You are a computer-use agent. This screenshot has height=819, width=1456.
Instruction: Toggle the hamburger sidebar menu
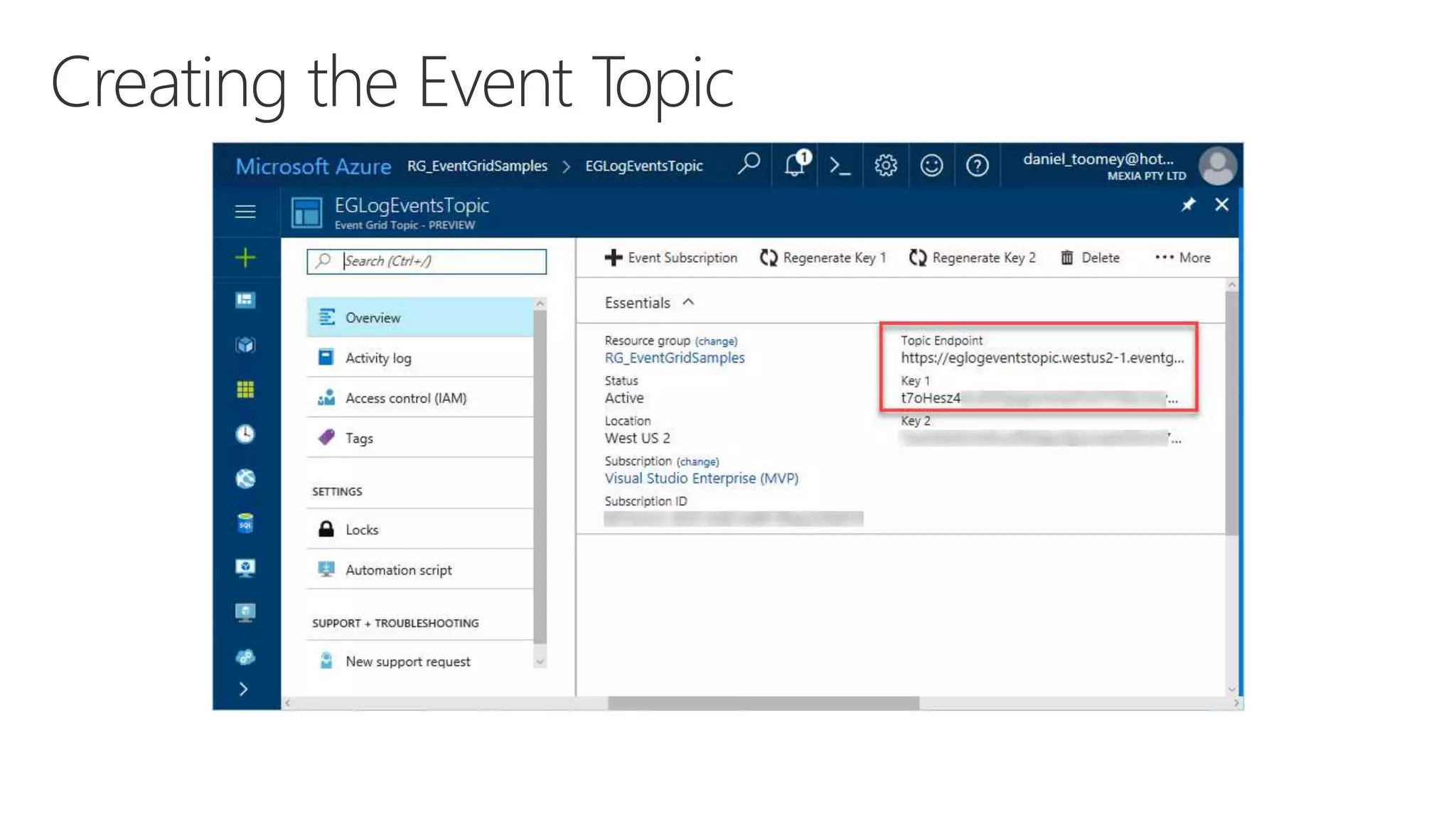point(245,212)
